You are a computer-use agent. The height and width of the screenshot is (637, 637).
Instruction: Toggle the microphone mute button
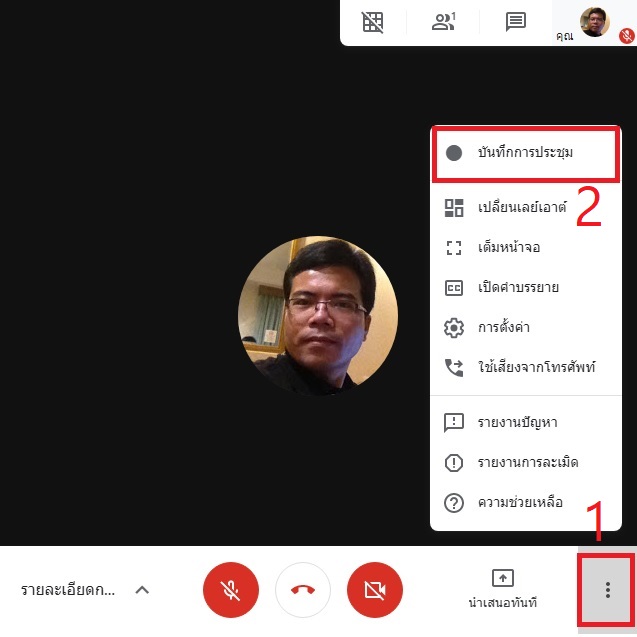231,589
